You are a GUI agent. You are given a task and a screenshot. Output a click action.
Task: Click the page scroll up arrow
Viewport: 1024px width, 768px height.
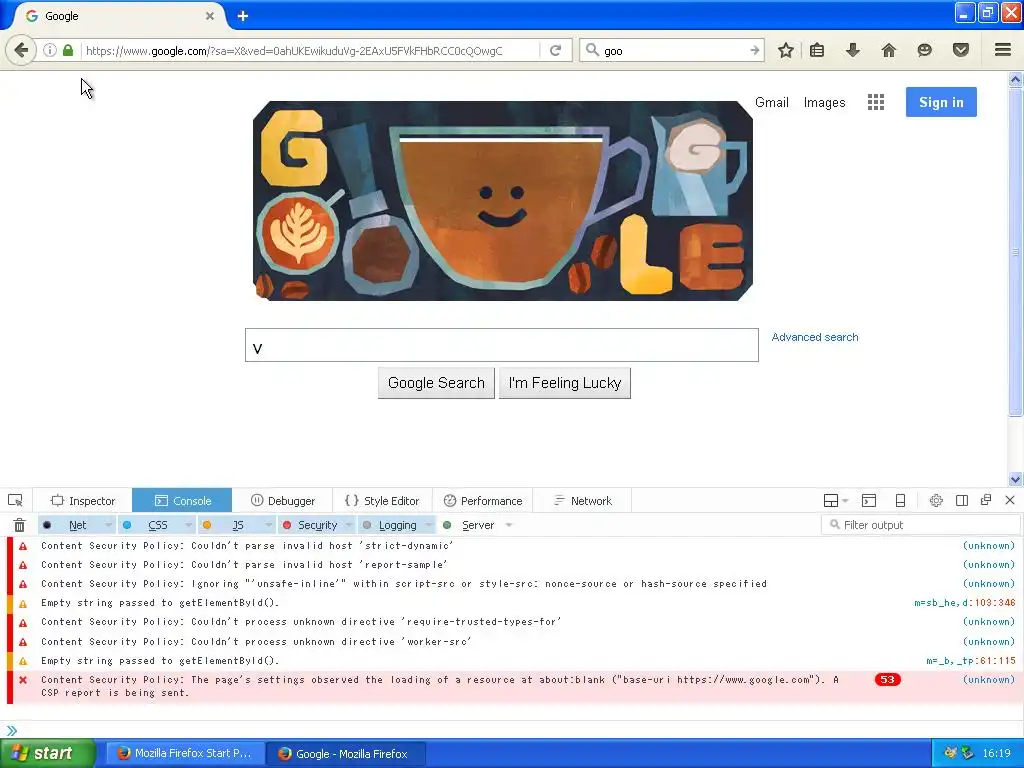click(1016, 80)
